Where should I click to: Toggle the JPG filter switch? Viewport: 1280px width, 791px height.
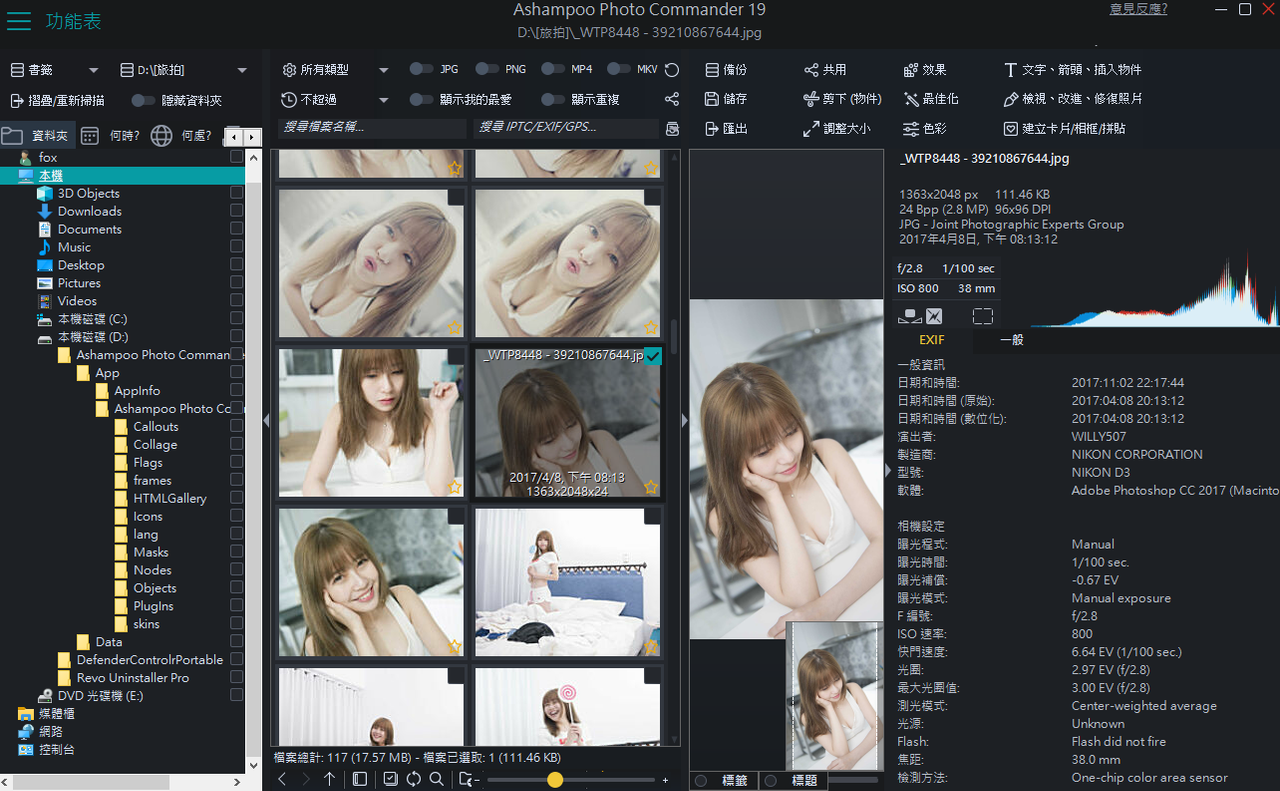coord(421,69)
